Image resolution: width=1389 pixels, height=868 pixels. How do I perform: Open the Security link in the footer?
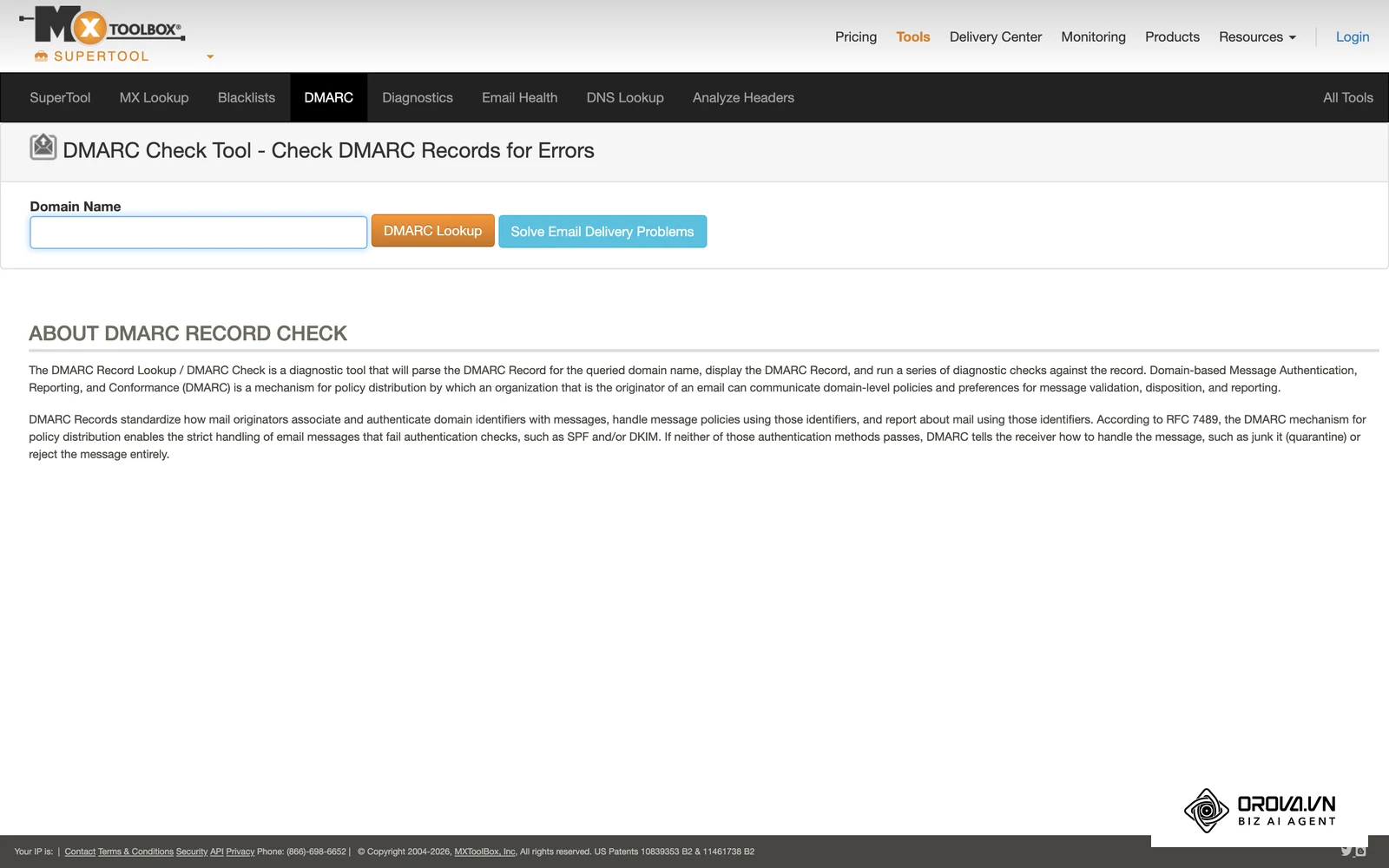point(192,852)
